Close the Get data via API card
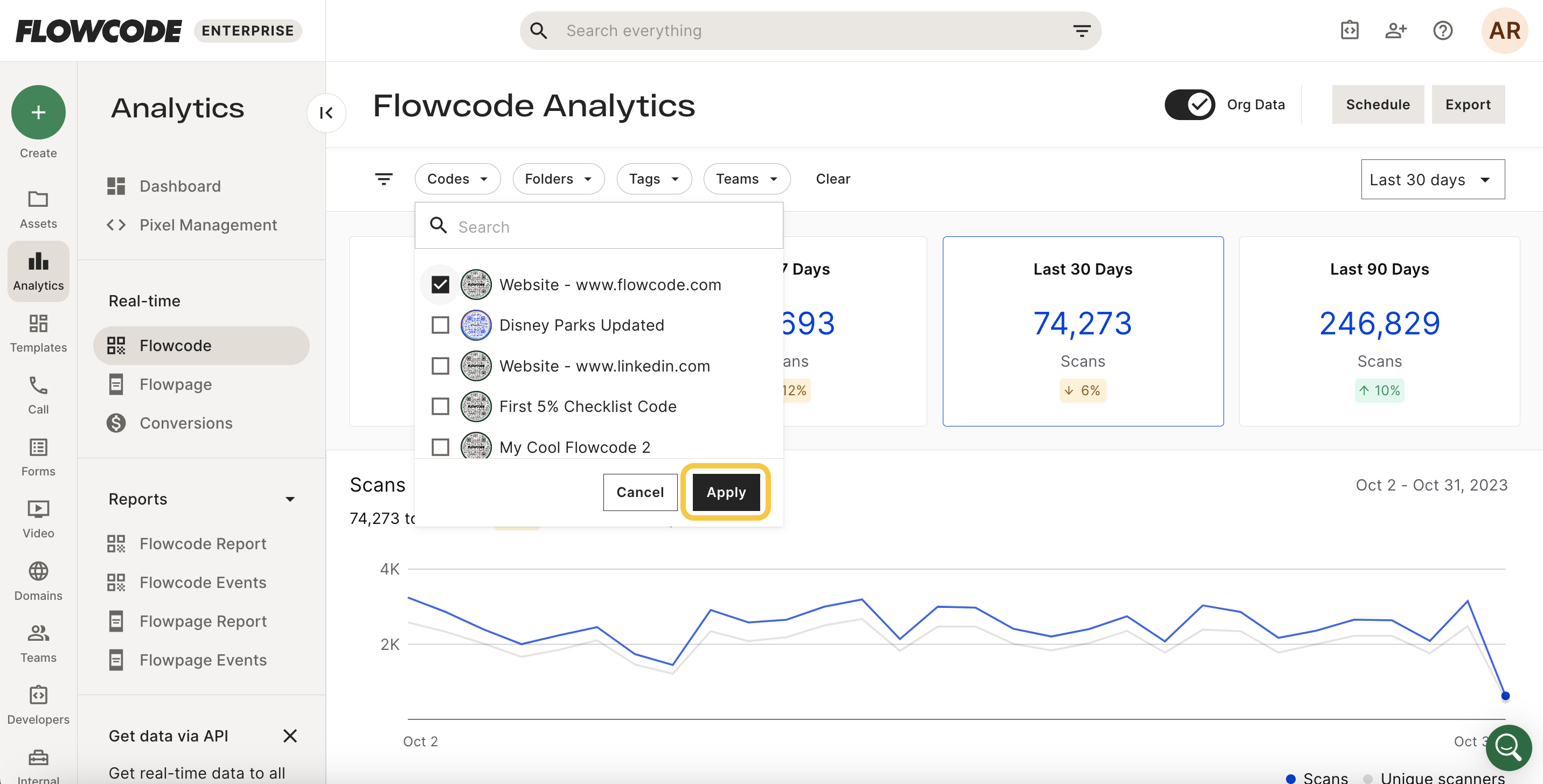Viewport: 1543px width, 784px height. [x=290, y=736]
